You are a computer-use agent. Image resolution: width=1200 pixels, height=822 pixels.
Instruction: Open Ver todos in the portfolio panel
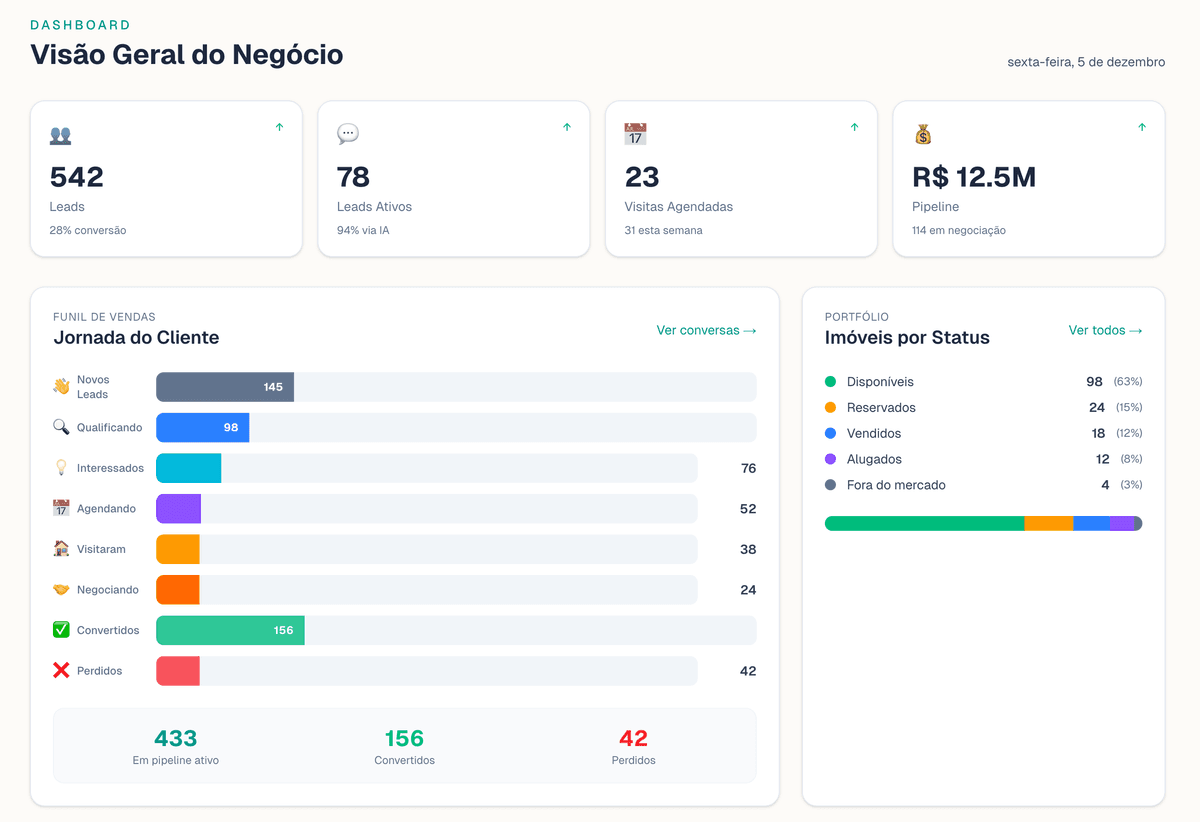point(1105,330)
